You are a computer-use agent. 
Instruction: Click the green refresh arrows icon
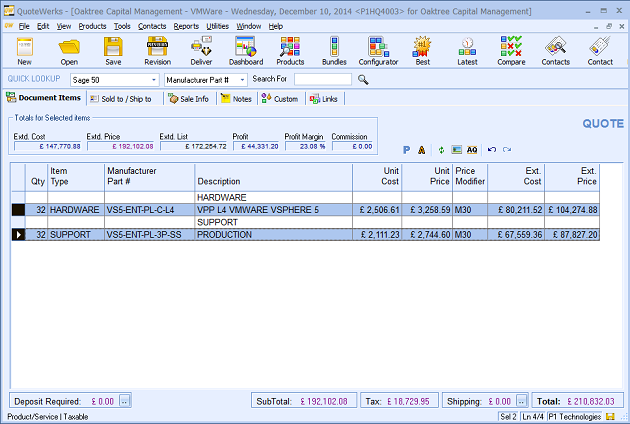tap(441, 150)
